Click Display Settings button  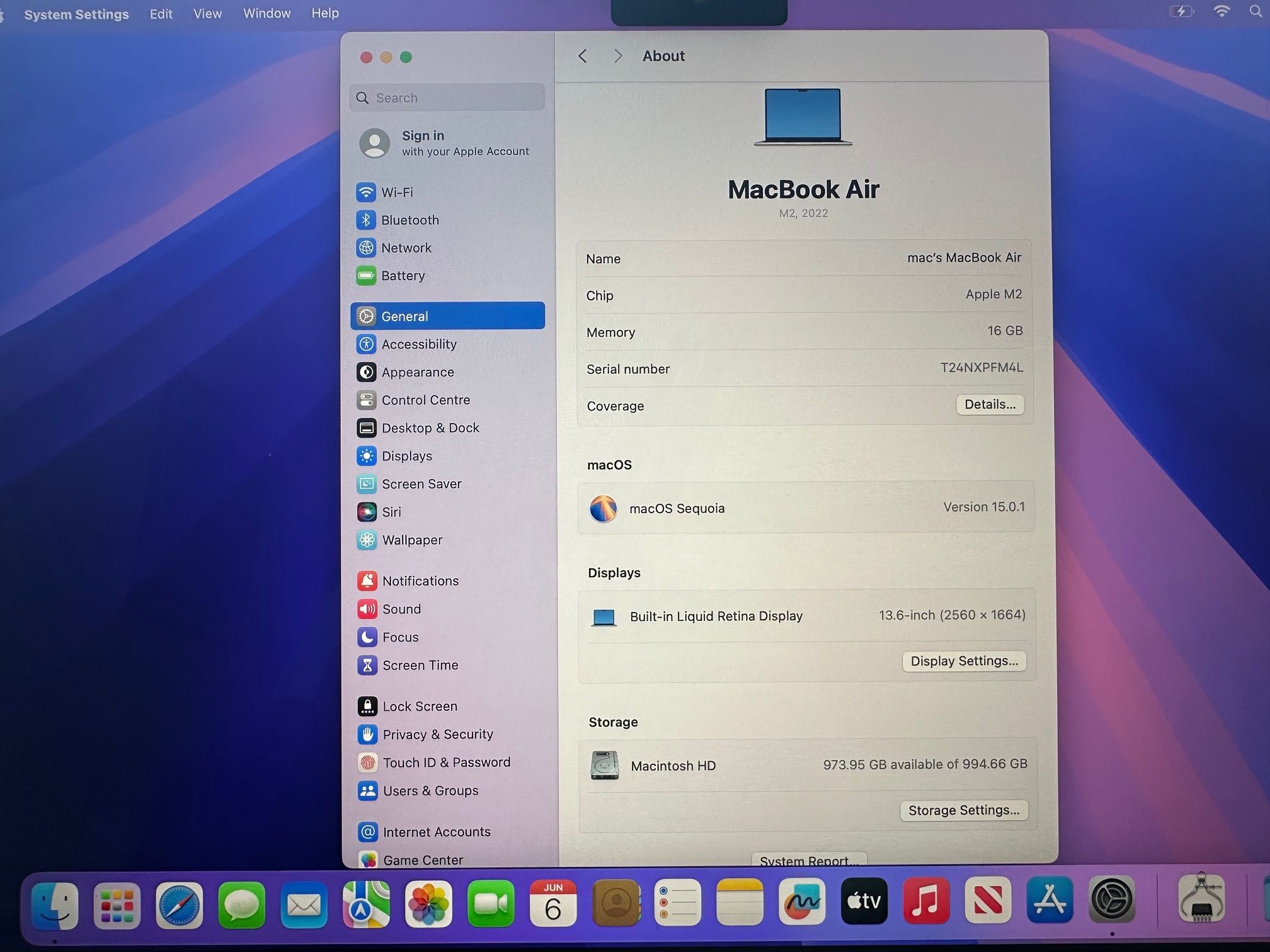964,661
